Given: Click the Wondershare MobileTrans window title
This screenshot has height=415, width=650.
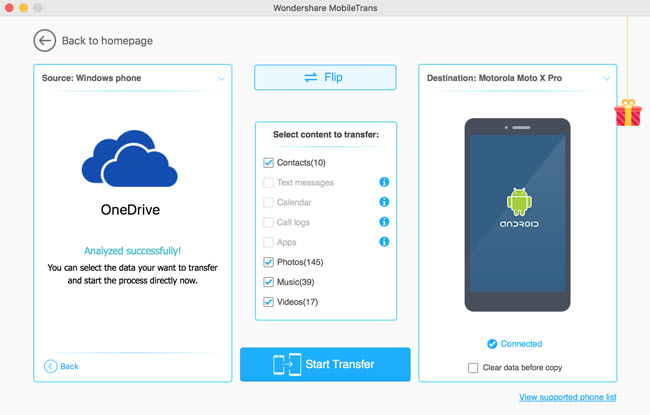Looking at the screenshot, I should 325,8.
